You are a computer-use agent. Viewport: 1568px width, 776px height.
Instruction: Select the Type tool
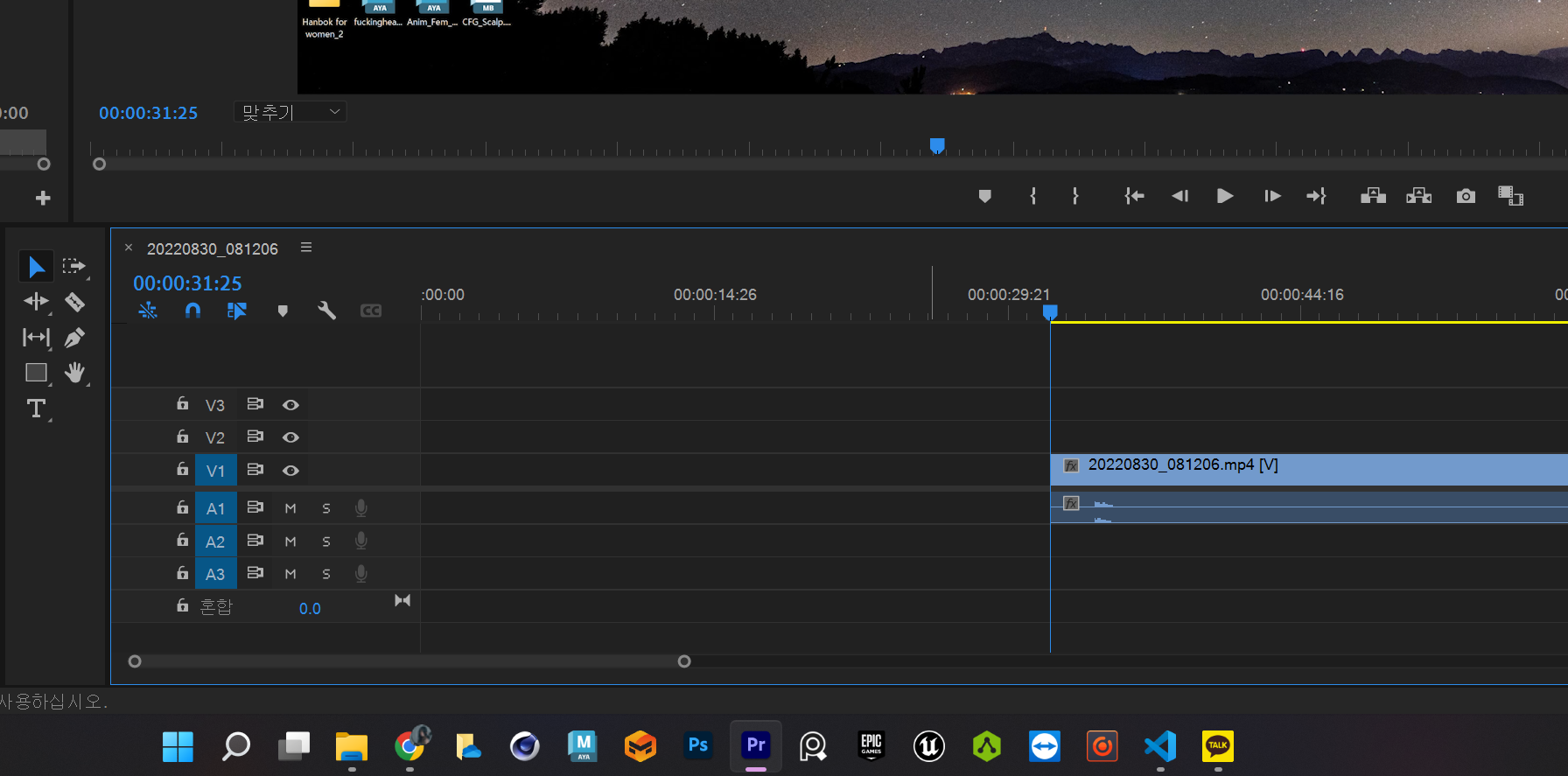pyautogui.click(x=36, y=409)
